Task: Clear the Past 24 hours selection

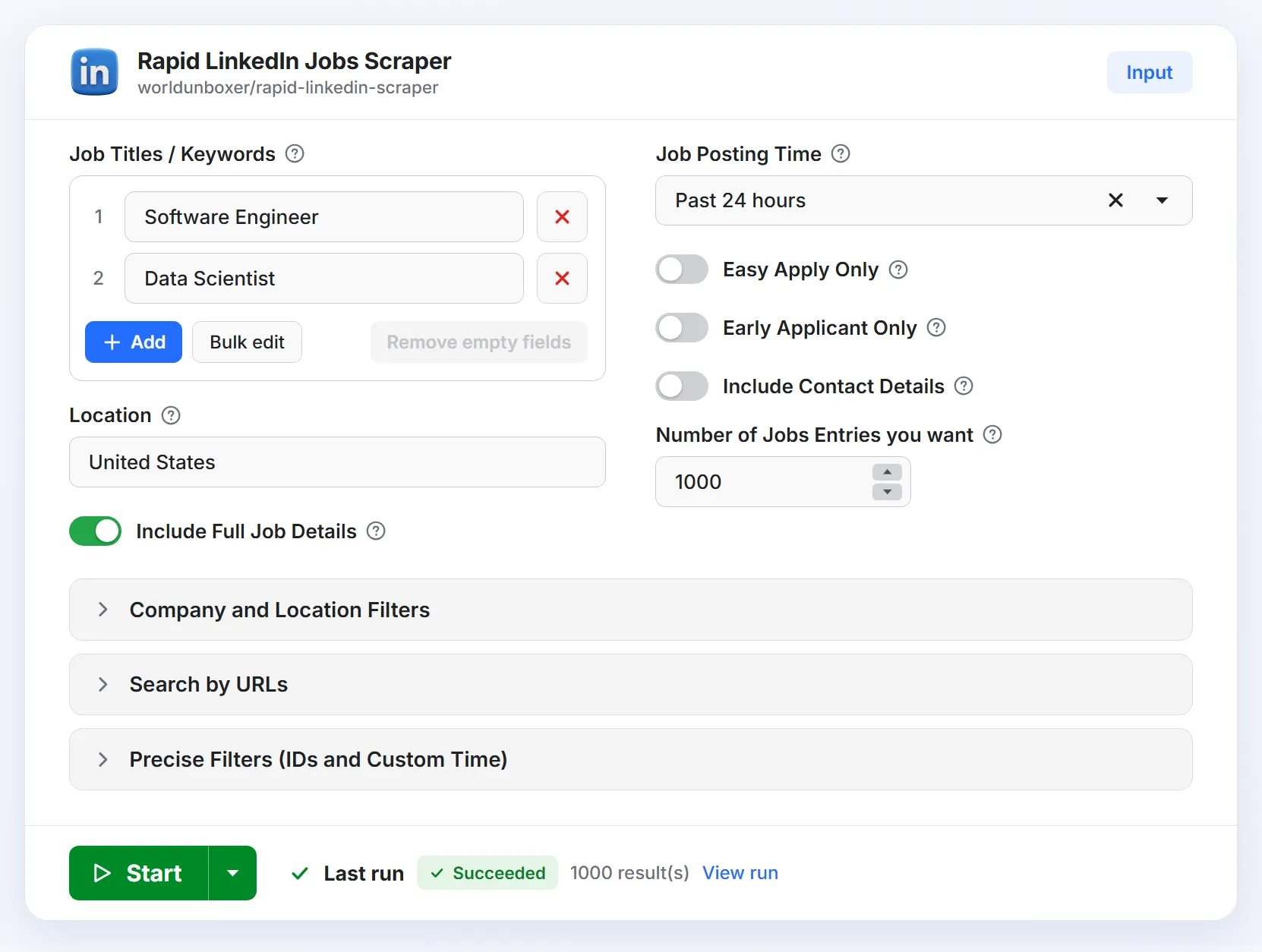Action: tap(1115, 200)
